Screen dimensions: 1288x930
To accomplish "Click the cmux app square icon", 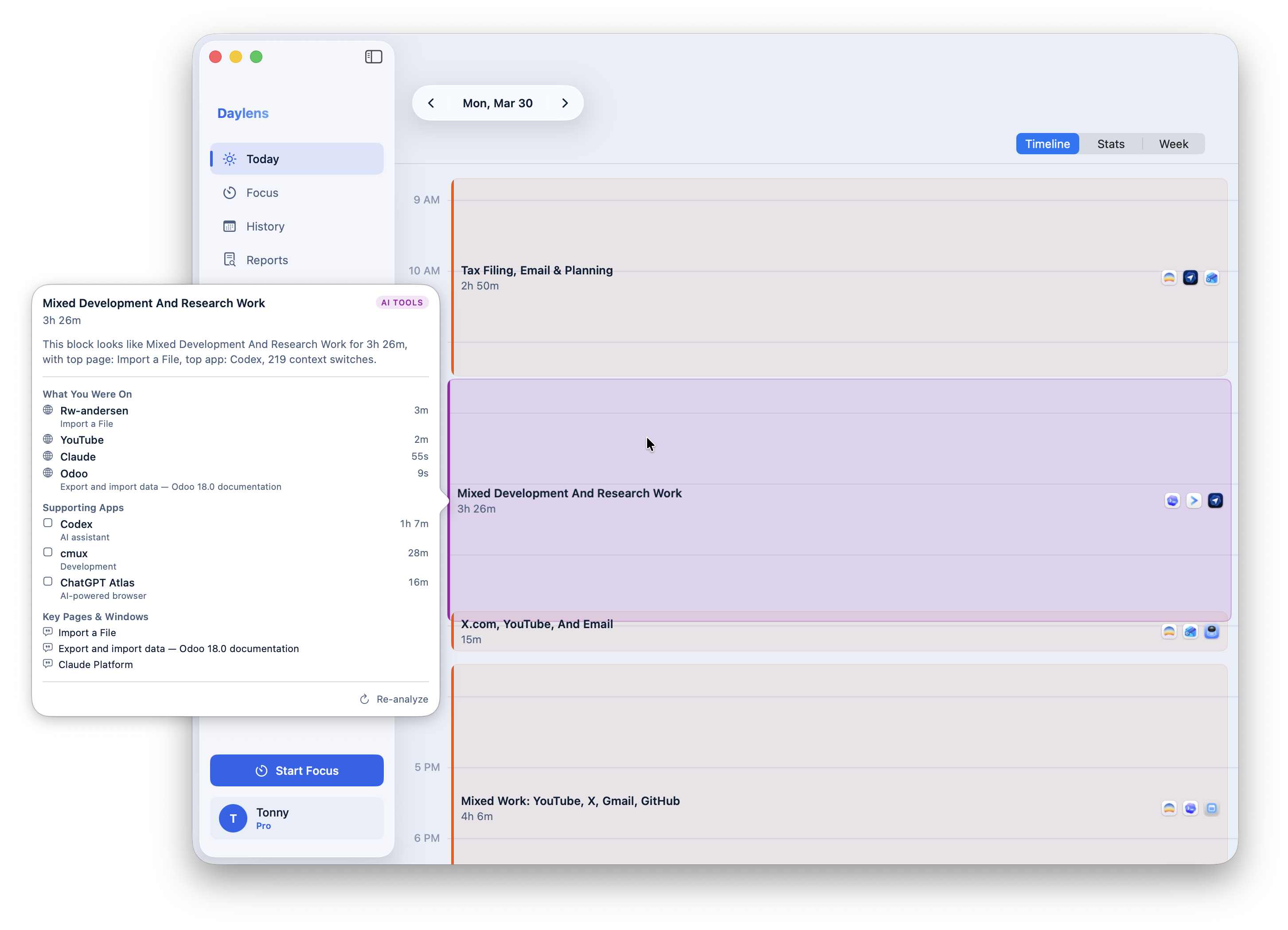I will click(48, 552).
